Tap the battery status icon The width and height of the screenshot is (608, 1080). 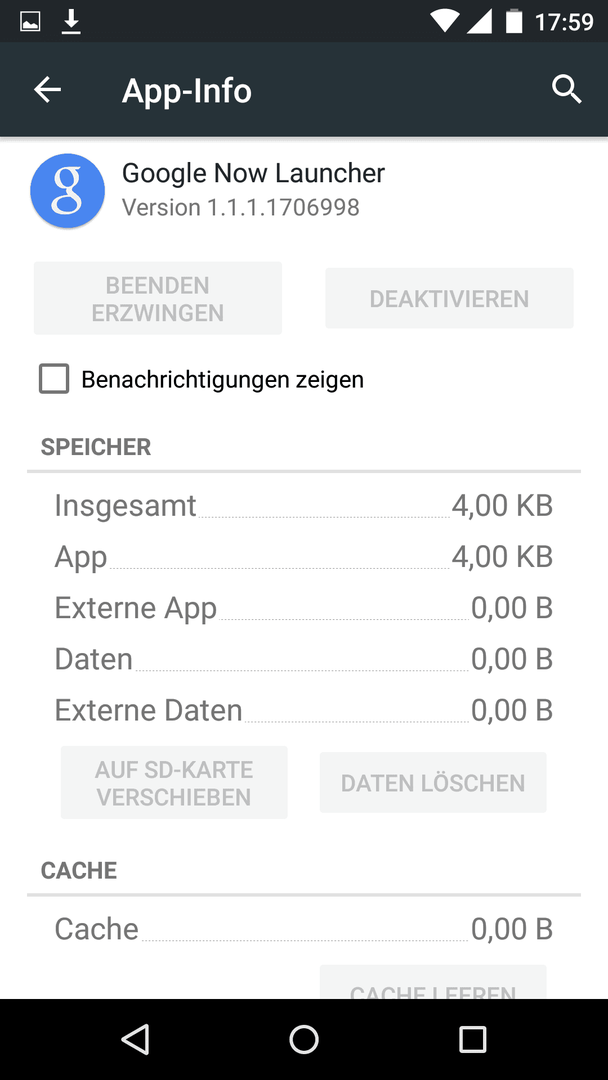tap(514, 21)
